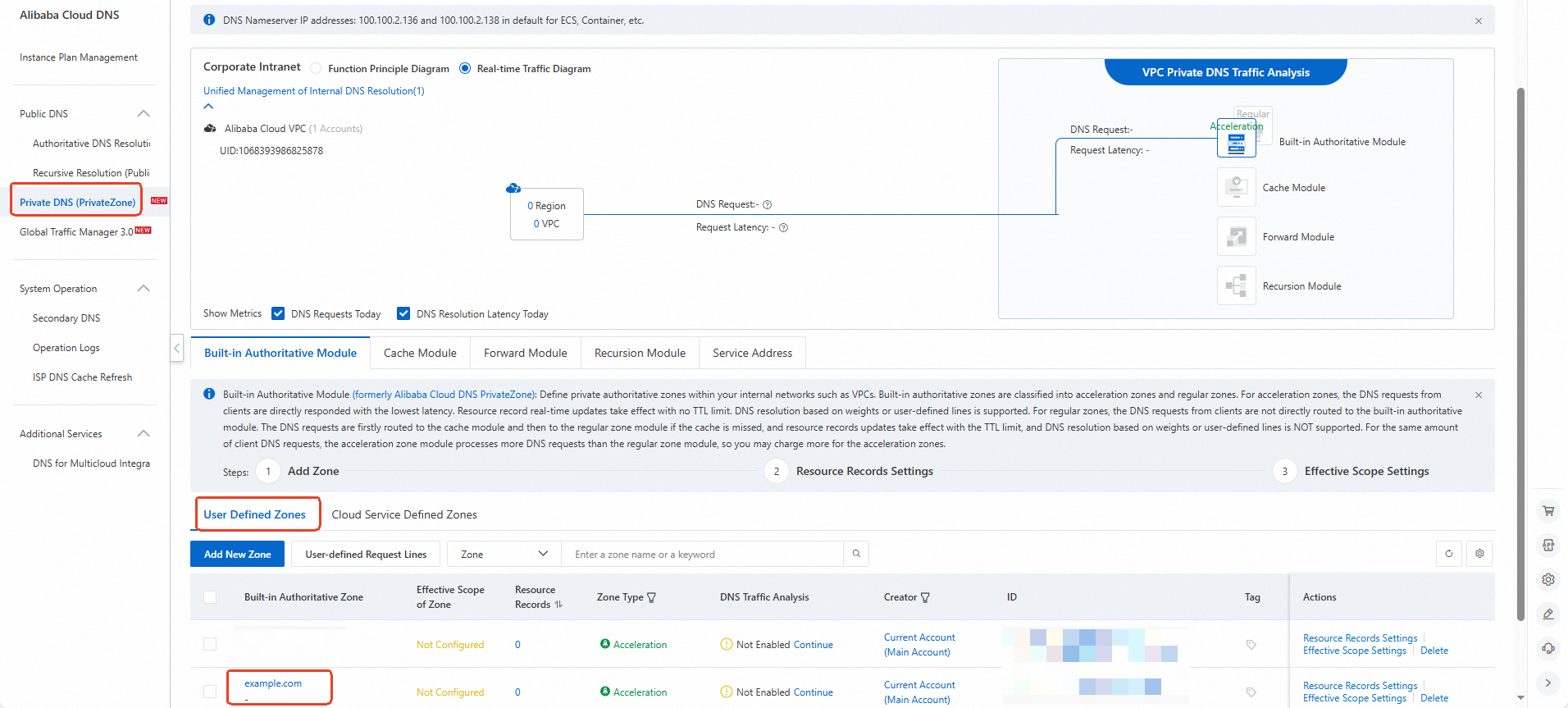Open the Recursion Module tab
Screen dimensions: 1568x708
[x=640, y=353]
